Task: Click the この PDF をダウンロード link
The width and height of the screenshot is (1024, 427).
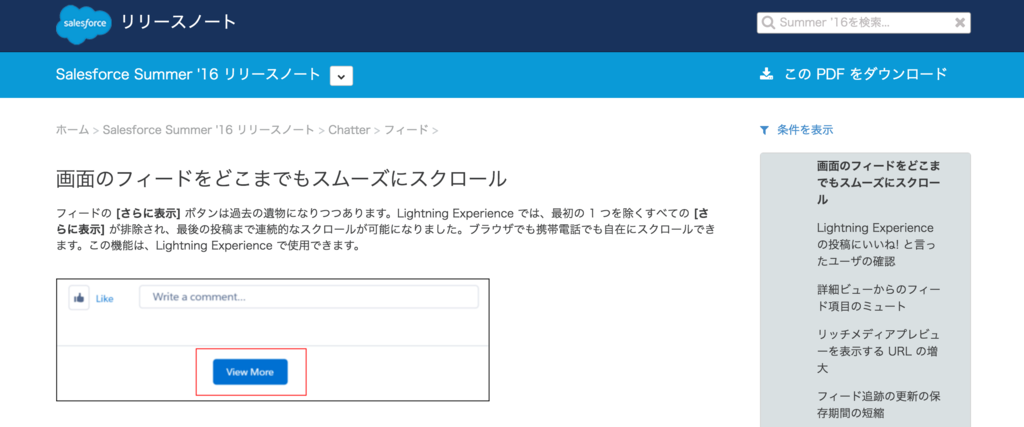Action: [865, 74]
